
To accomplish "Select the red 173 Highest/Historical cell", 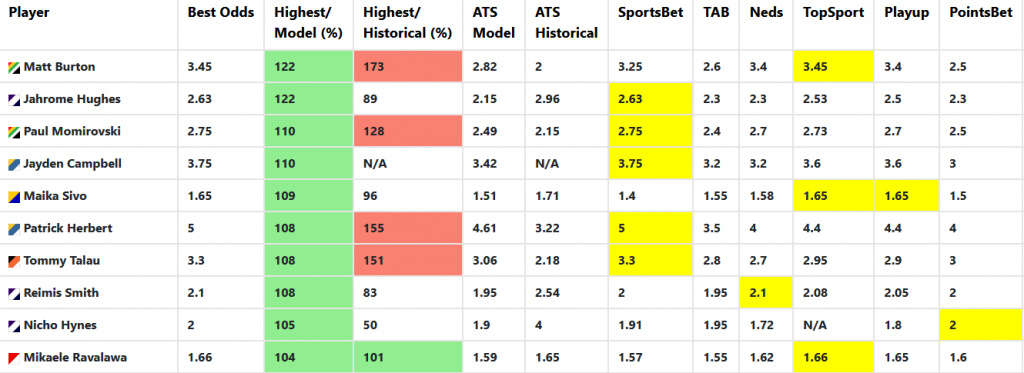I will pyautogui.click(x=408, y=67).
